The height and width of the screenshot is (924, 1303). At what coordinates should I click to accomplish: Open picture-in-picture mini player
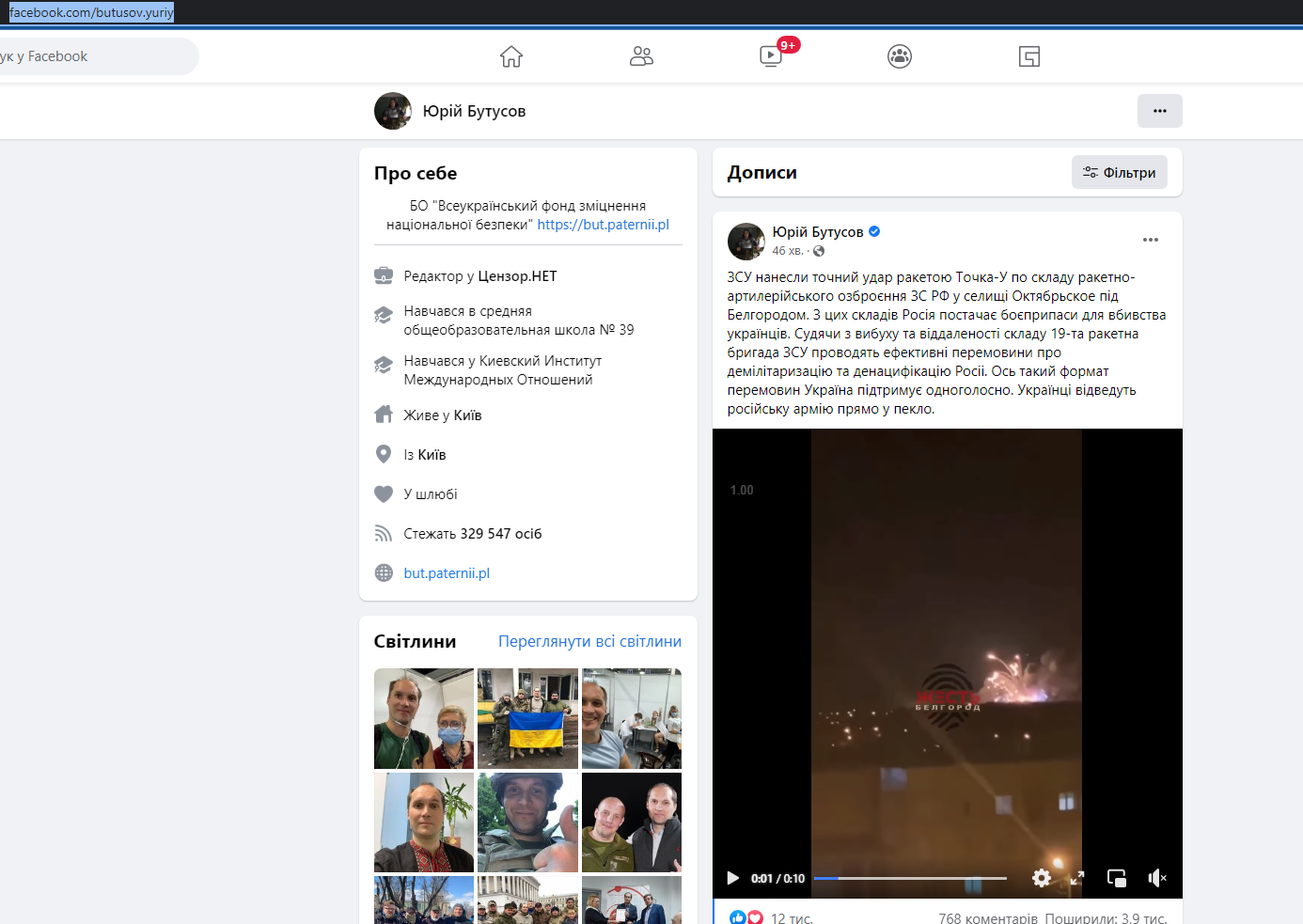click(1117, 878)
